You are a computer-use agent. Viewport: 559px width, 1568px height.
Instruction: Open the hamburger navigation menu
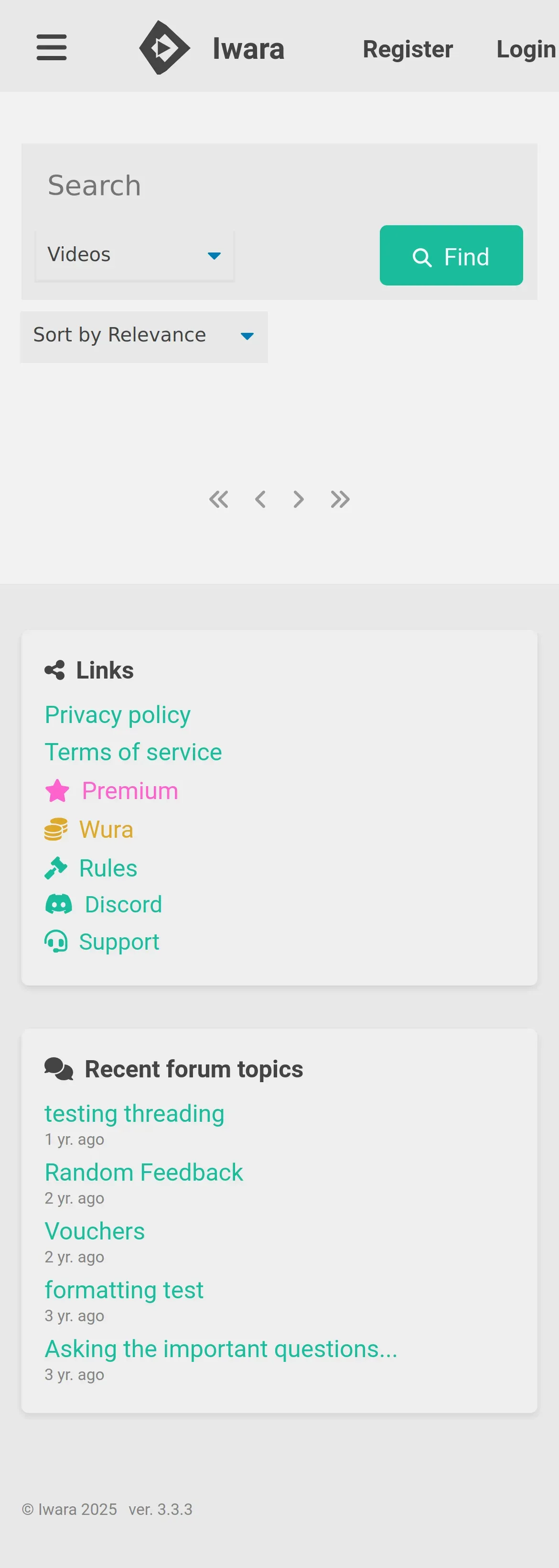(52, 47)
